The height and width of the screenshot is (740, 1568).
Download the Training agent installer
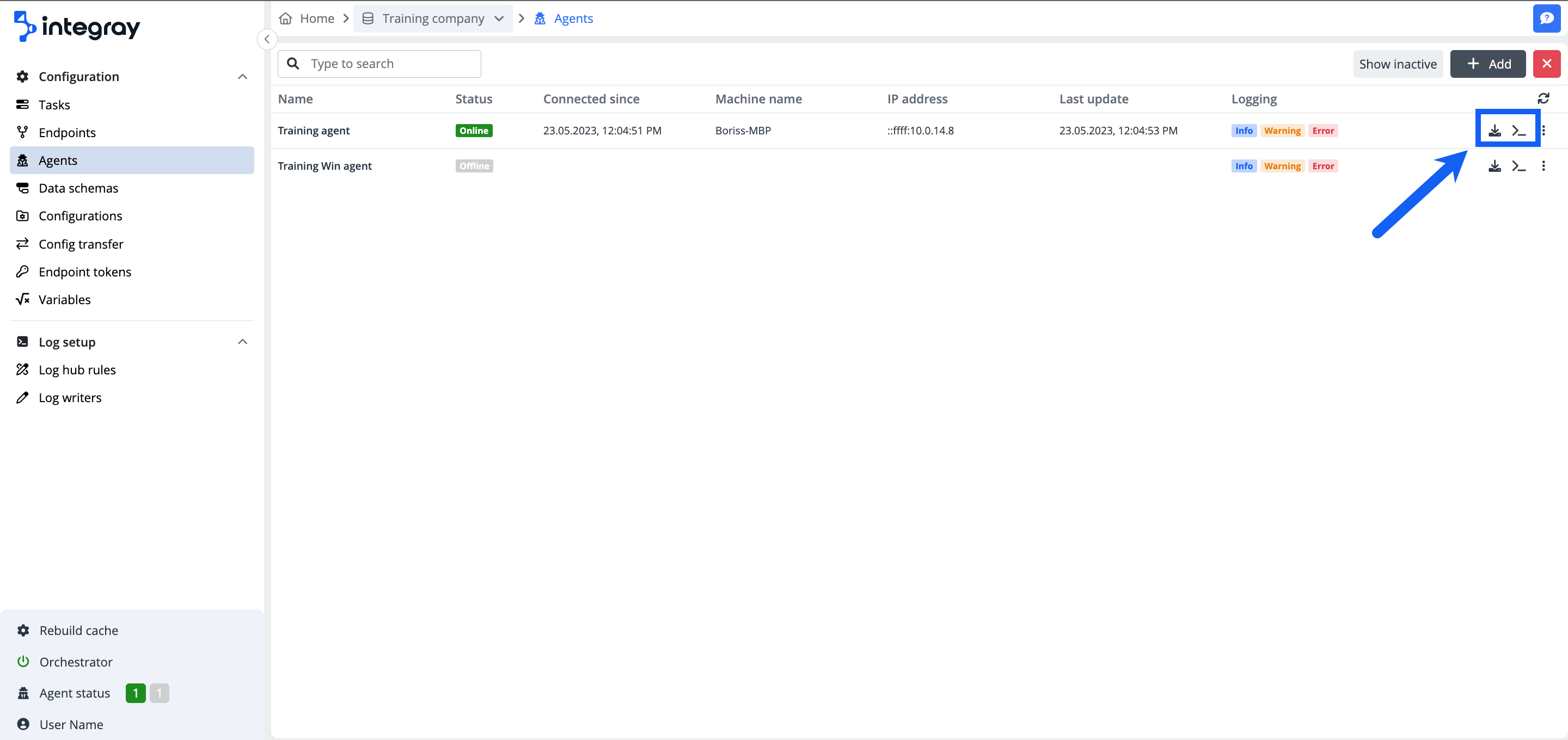tap(1494, 130)
